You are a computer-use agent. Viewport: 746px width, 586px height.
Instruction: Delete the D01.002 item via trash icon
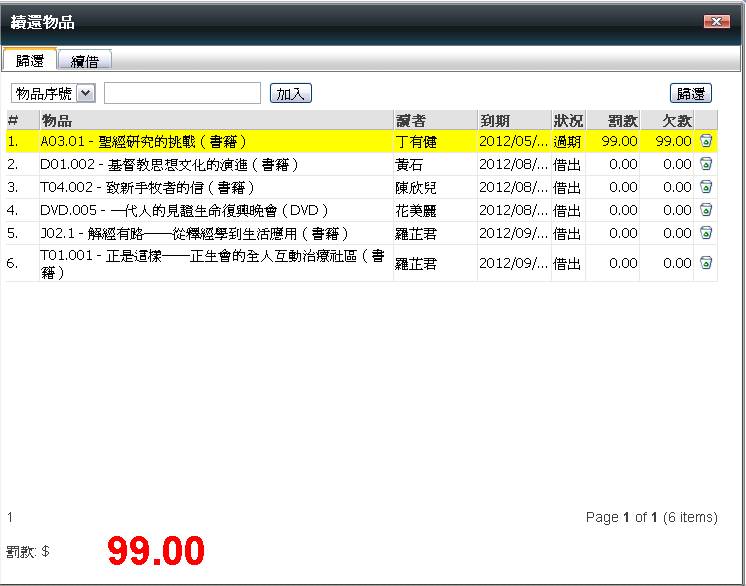(x=706, y=164)
